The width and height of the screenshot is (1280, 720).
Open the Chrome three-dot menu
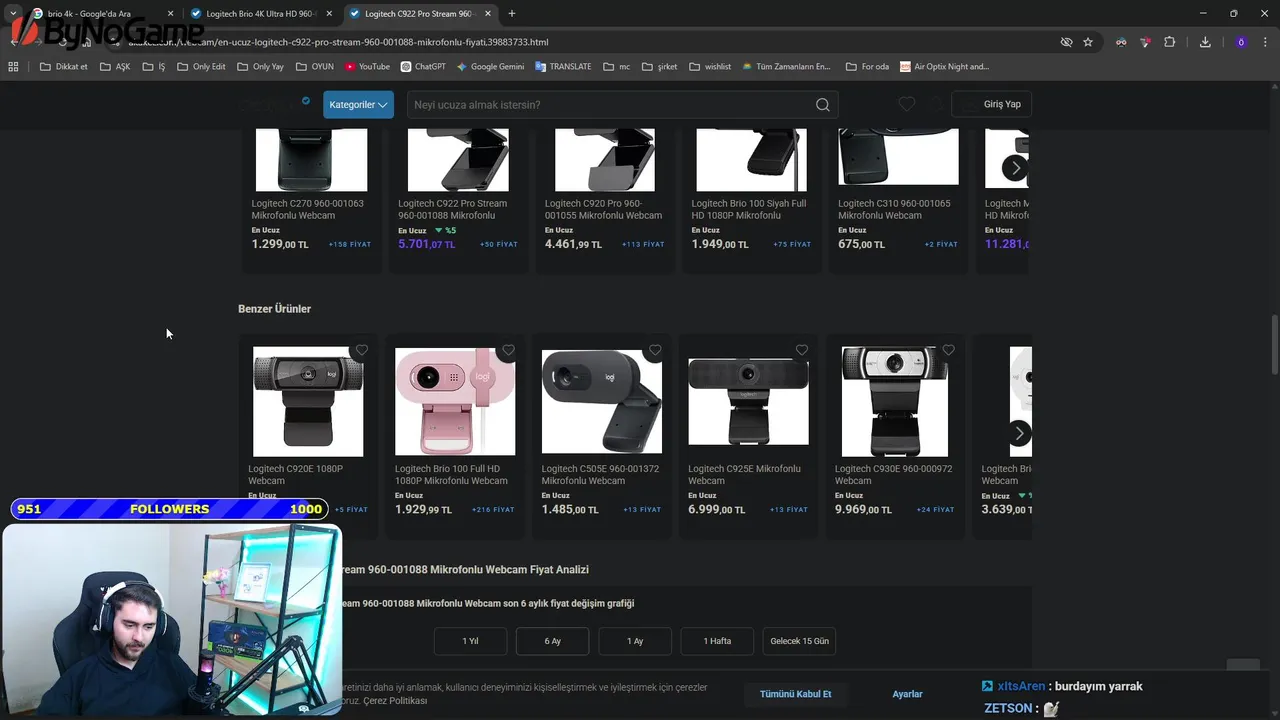click(1266, 42)
